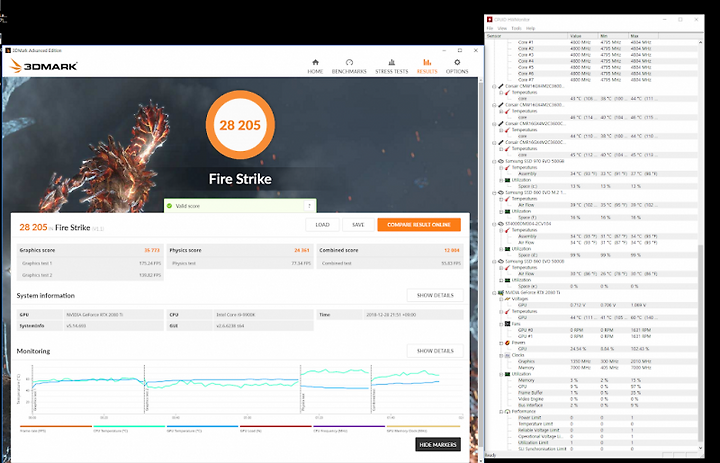Click the NVIDIA GeForce RTX 2080 Ti device icon
Viewport: 720px width, 463px height.
tap(501, 293)
